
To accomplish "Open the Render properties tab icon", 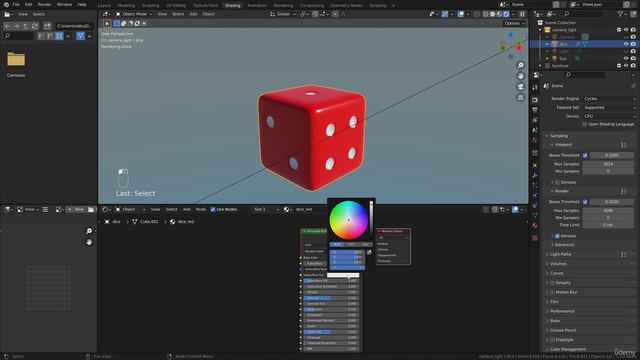I will (535, 100).
